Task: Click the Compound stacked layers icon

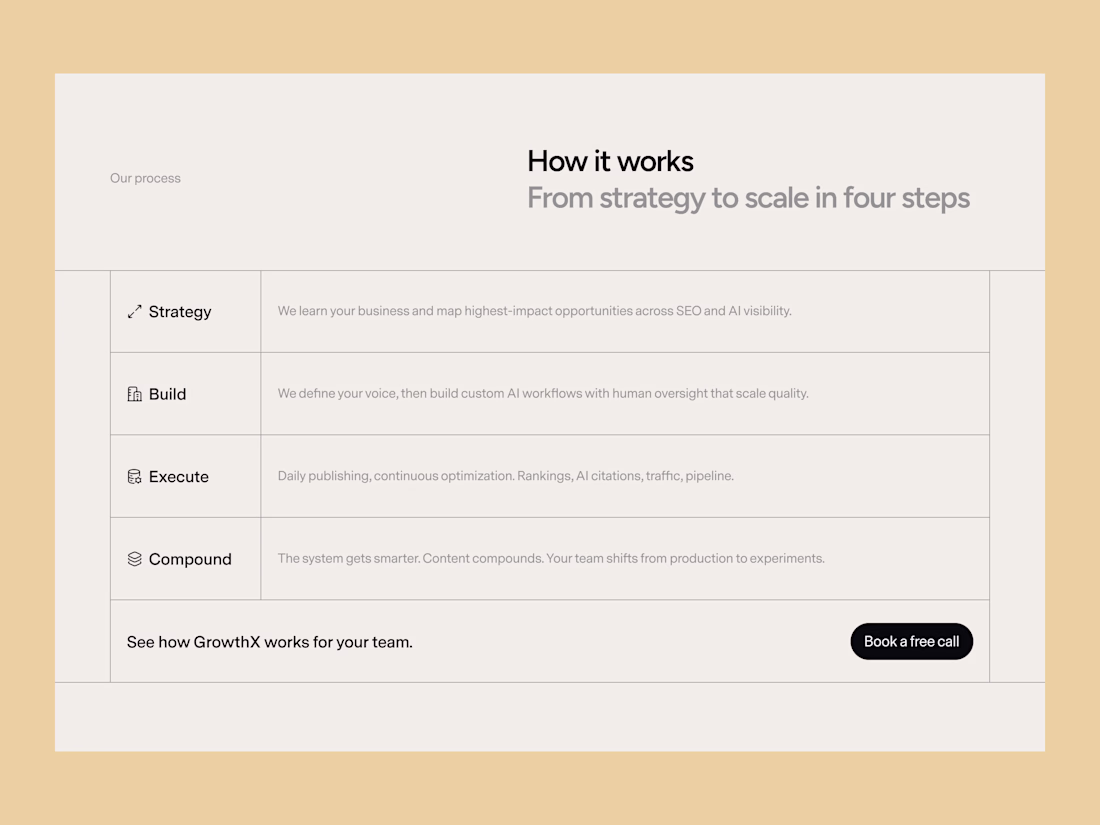Action: coord(135,559)
